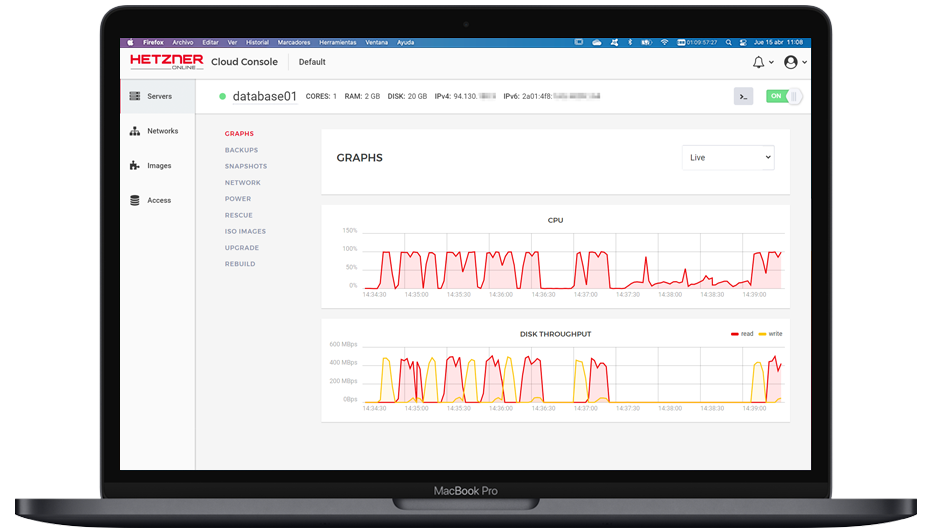This screenshot has width=931, height=532.
Task: Open the Marcadores menu
Action: pyautogui.click(x=294, y=42)
